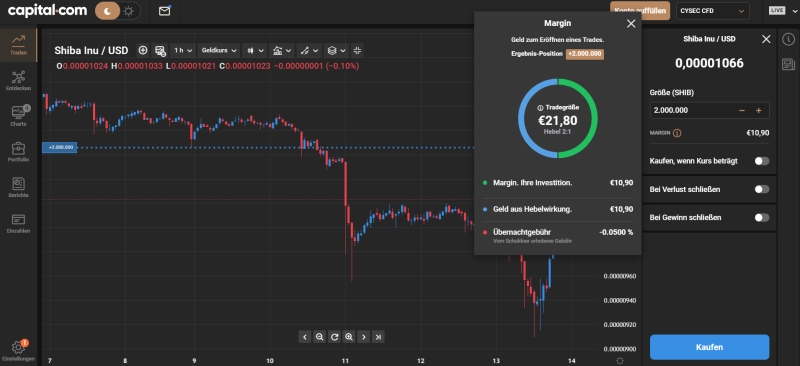800x366 pixels.
Task: Click the 11 date label on time axis
Action: 345,360
